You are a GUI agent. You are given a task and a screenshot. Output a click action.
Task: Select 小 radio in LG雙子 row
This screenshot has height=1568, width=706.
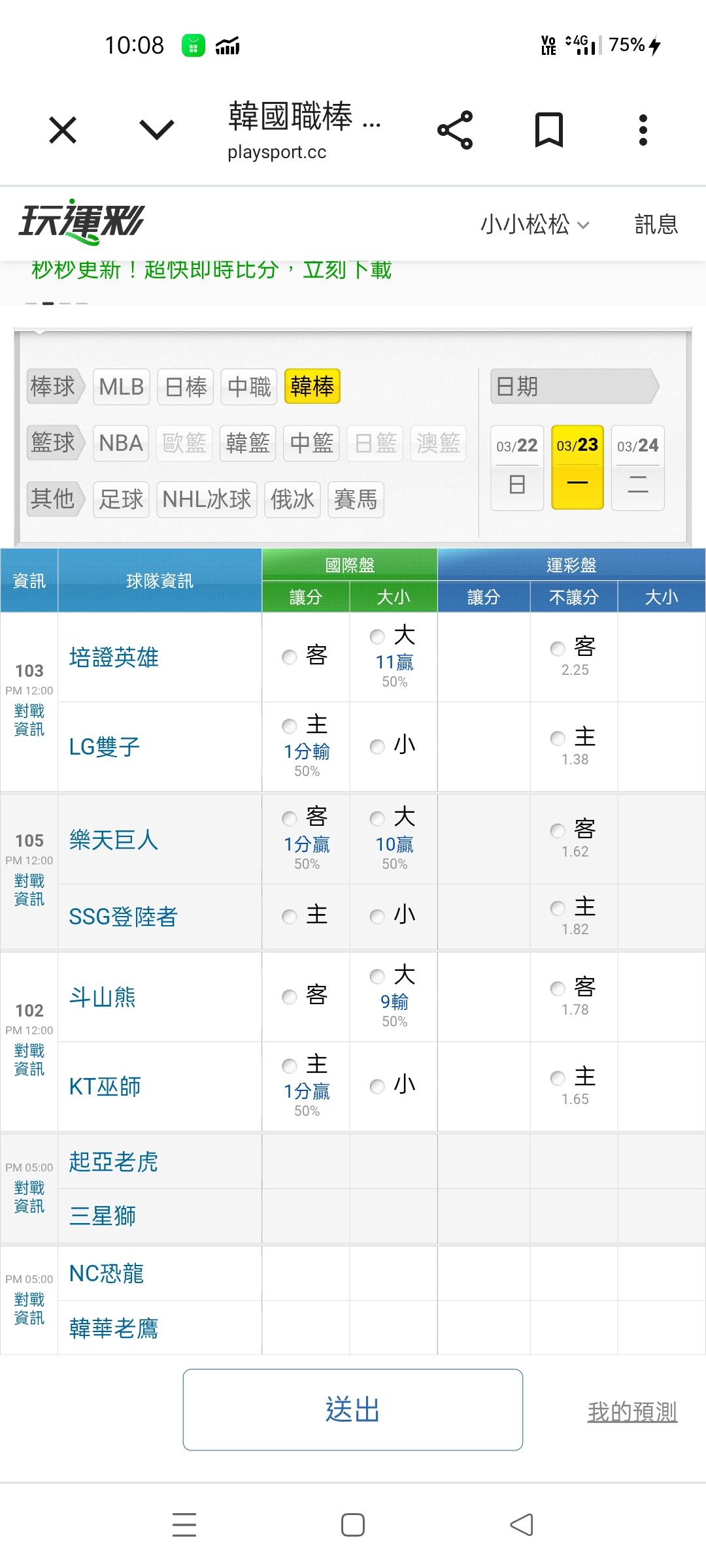point(377,747)
